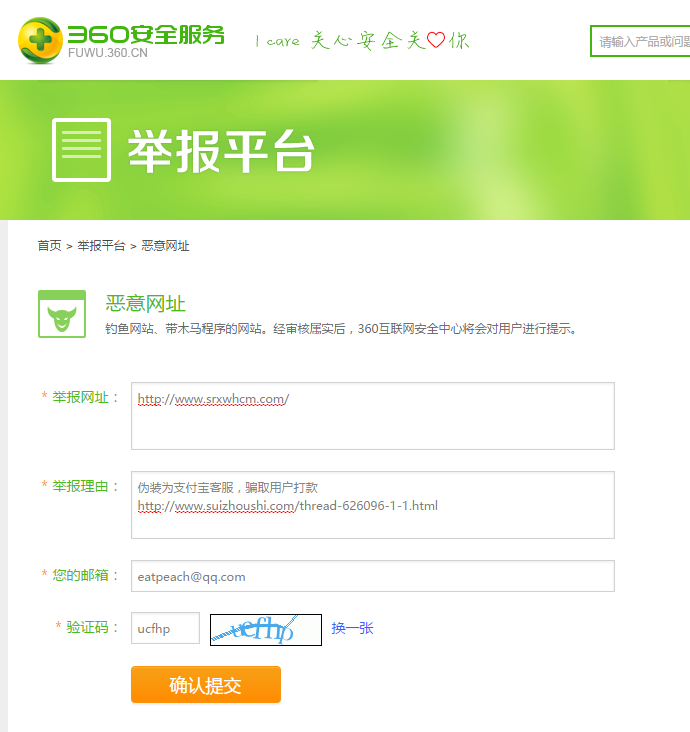Click the malicious URL devil-face icon
690x732 pixels.
click(62, 314)
